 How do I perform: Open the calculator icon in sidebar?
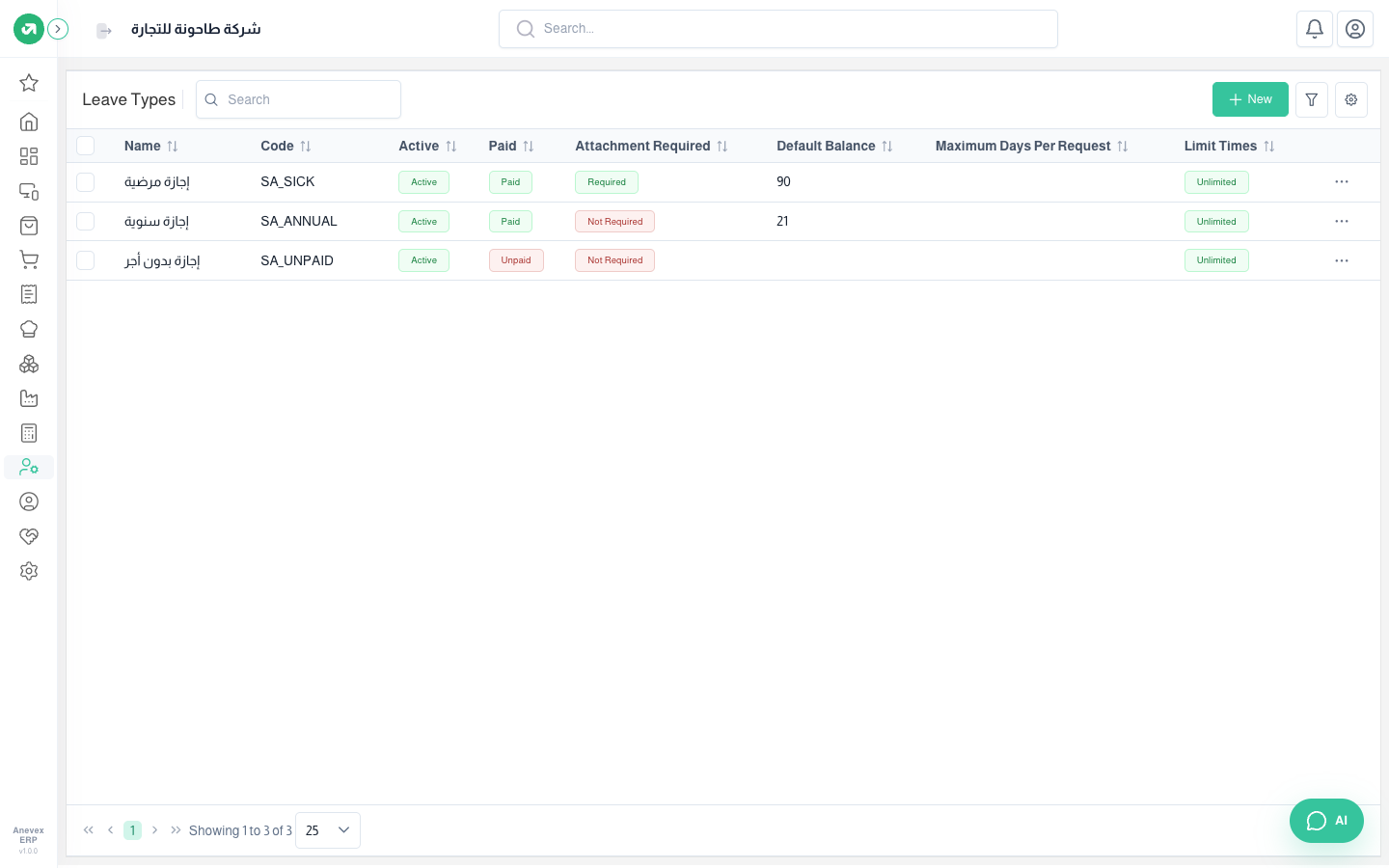(29, 433)
